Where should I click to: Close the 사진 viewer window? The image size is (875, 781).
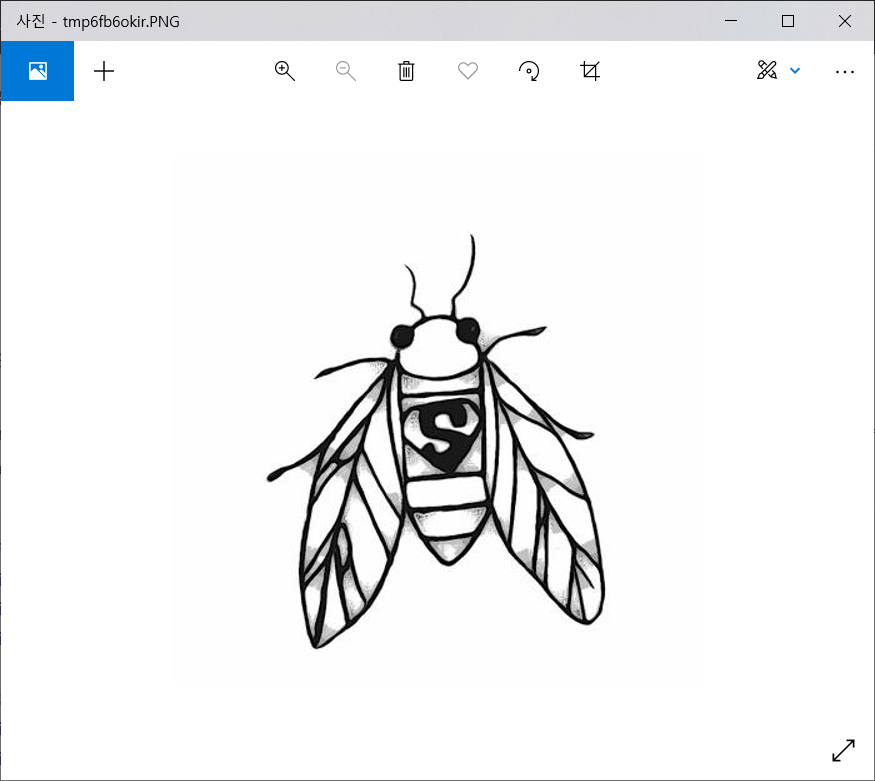(x=845, y=21)
